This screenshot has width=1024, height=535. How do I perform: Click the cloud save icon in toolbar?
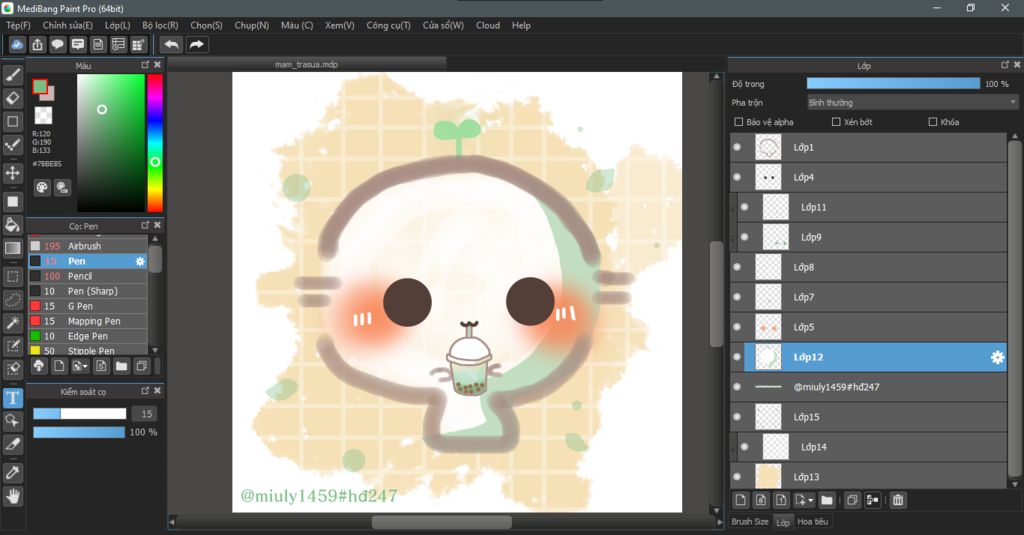point(17,44)
